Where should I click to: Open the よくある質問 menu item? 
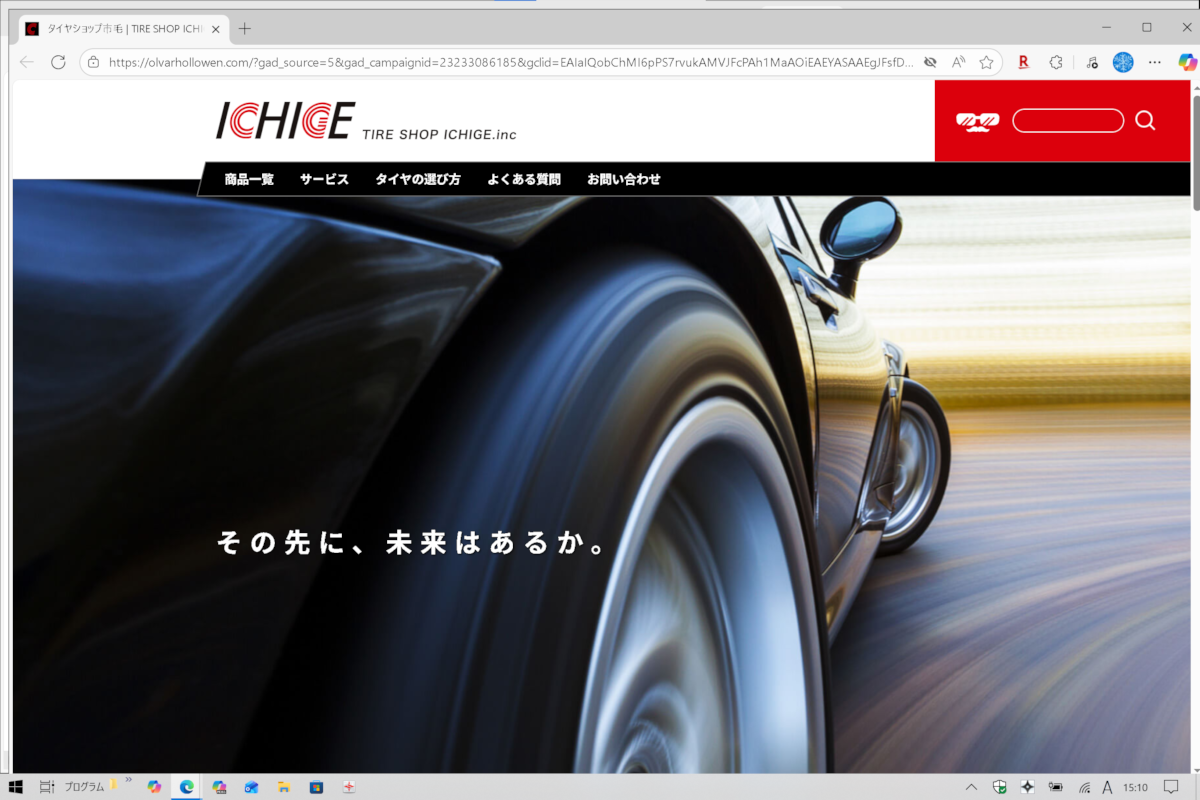tap(524, 180)
